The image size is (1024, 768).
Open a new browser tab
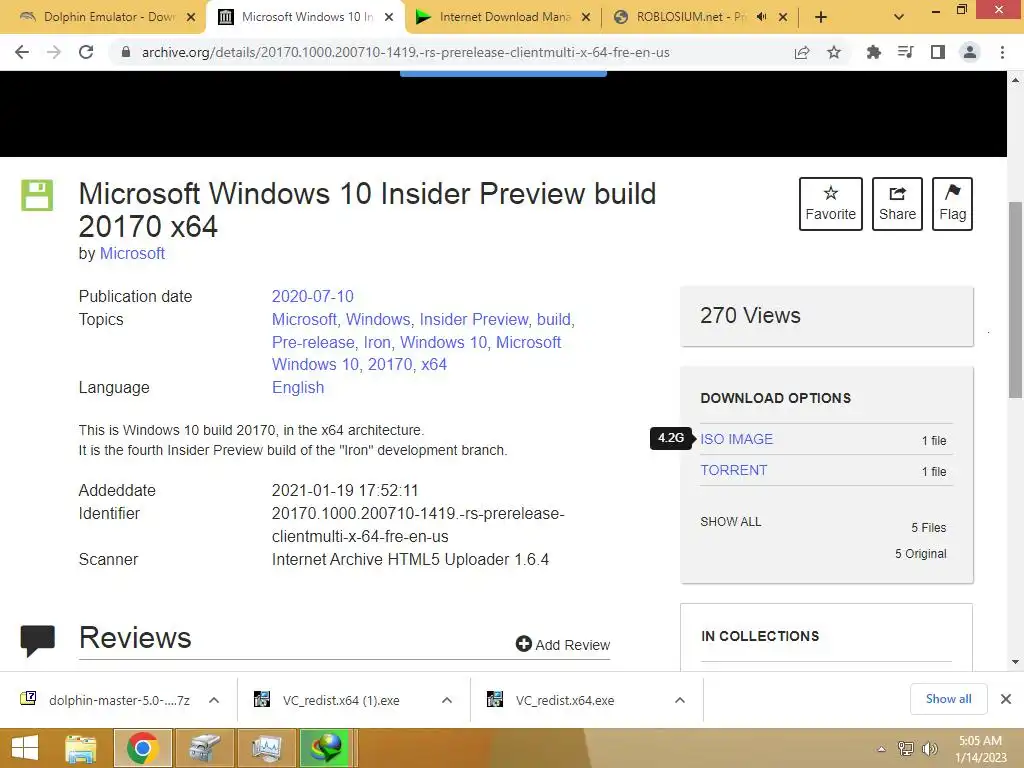pos(821,17)
